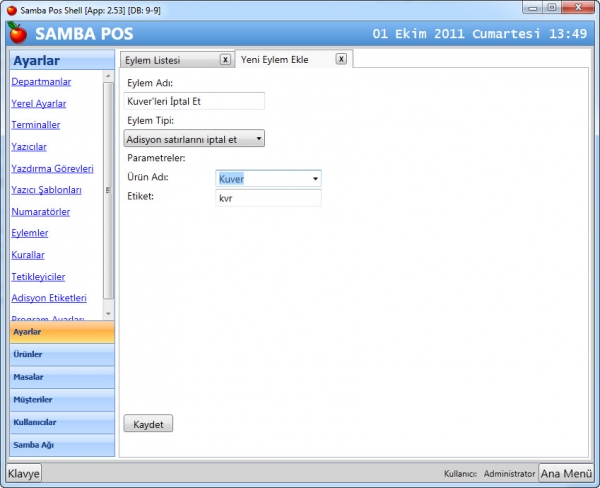Open the Samba Ağı navigation section

62,445
